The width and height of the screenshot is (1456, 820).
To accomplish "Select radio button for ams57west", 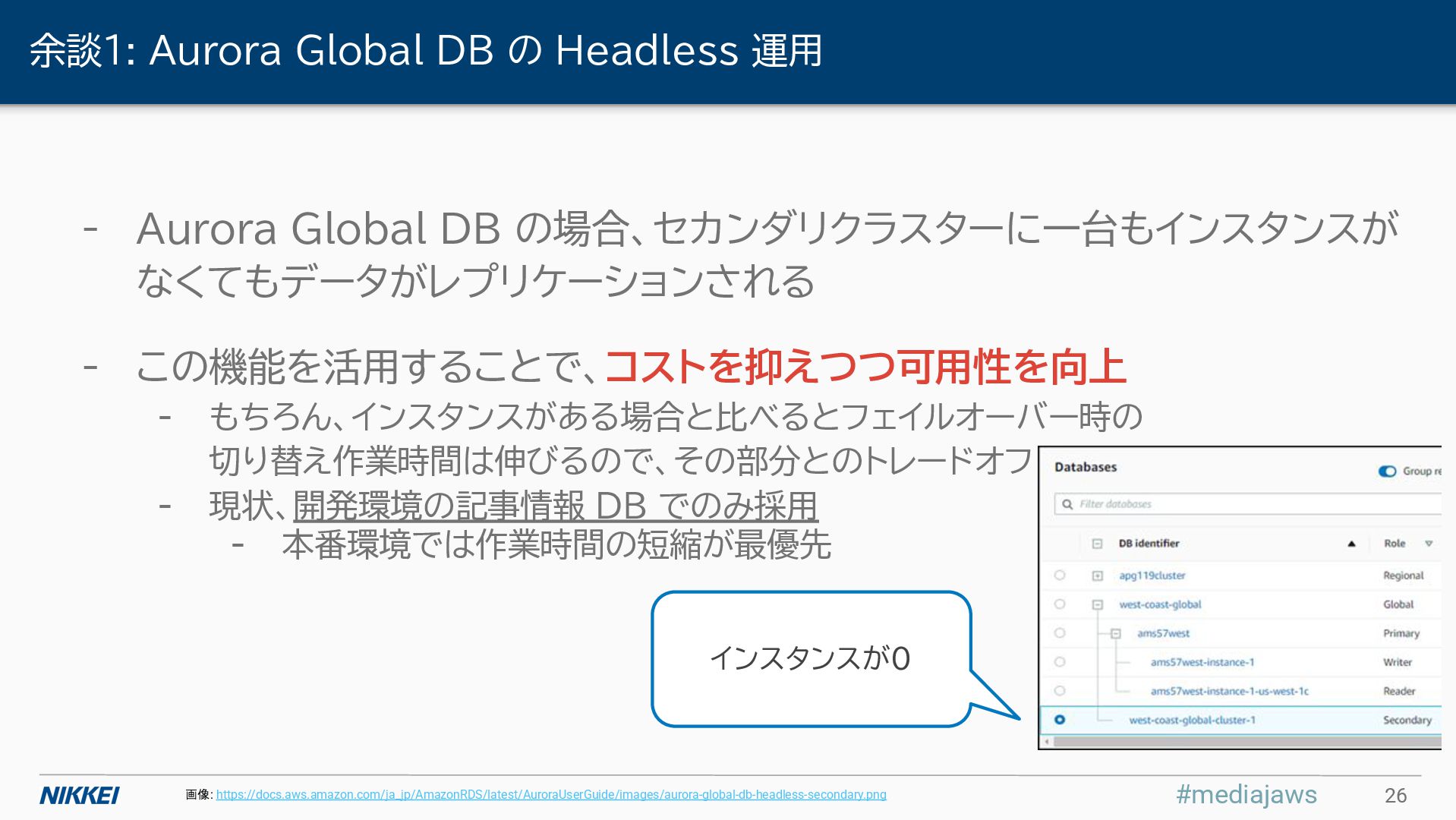I will [1060, 633].
